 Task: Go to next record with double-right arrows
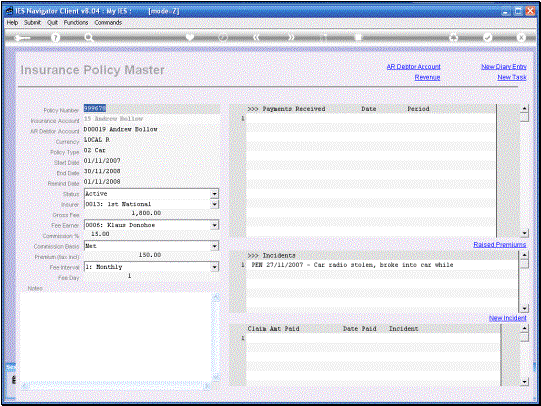[x=291, y=38]
